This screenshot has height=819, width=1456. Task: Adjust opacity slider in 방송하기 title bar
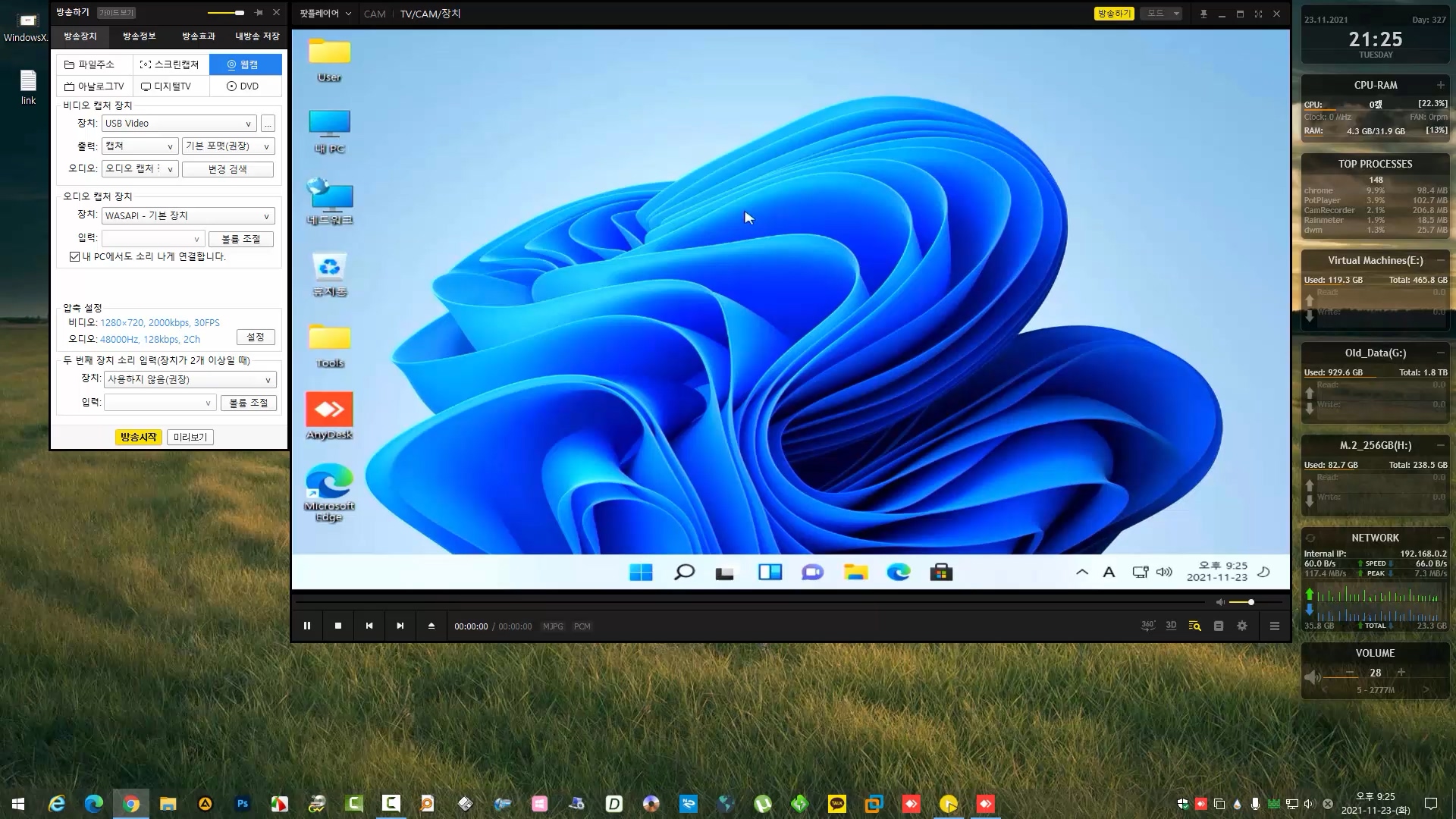pyautogui.click(x=226, y=13)
